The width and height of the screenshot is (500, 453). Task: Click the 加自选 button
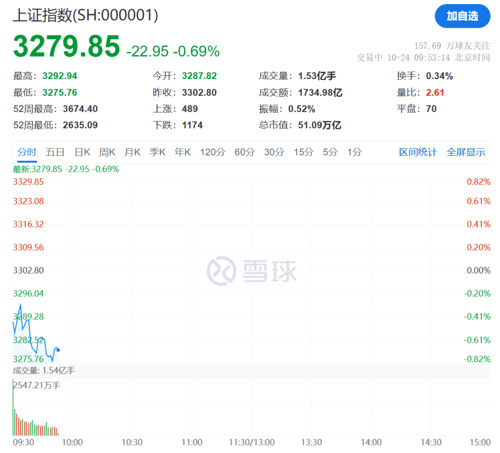(x=462, y=16)
